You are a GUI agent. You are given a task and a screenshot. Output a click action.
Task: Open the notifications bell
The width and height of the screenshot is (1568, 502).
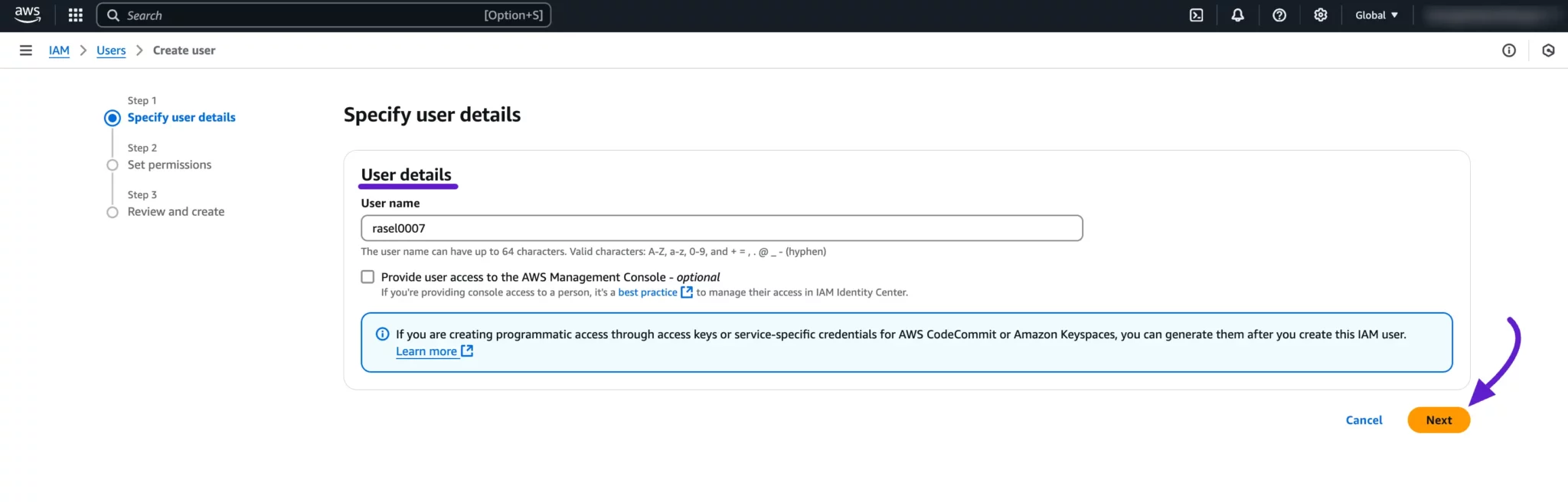(1237, 15)
